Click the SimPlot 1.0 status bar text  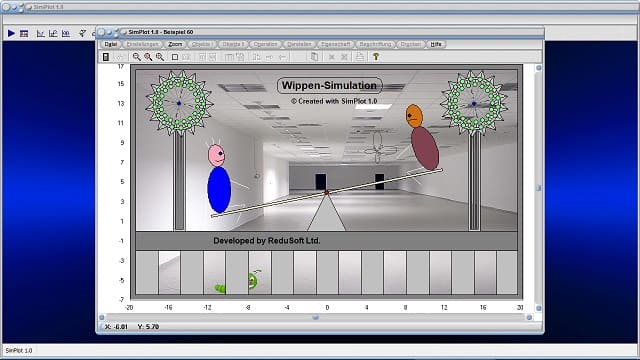19,351
